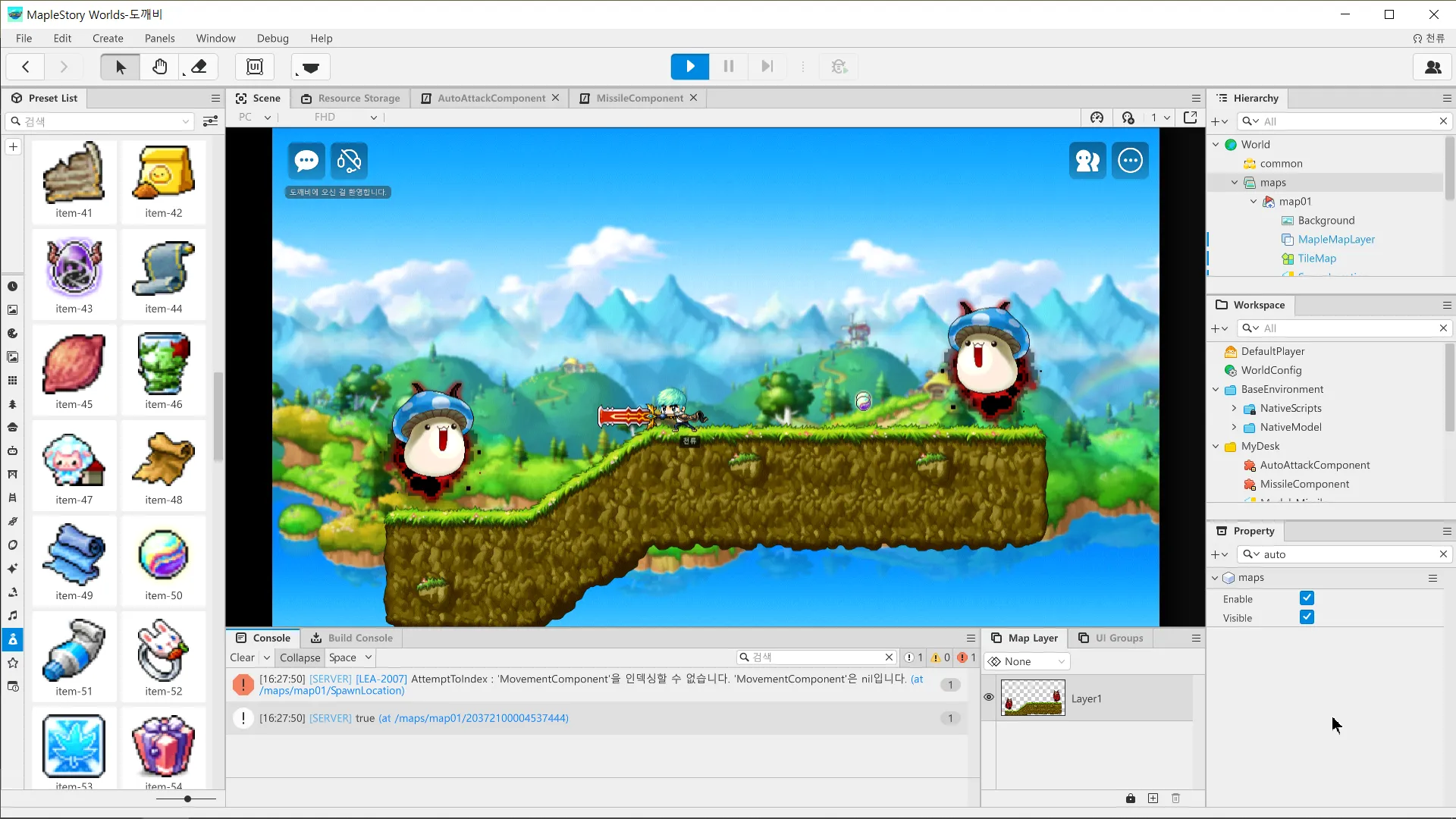Collapse the maps node in Hierarchy

(x=1235, y=183)
